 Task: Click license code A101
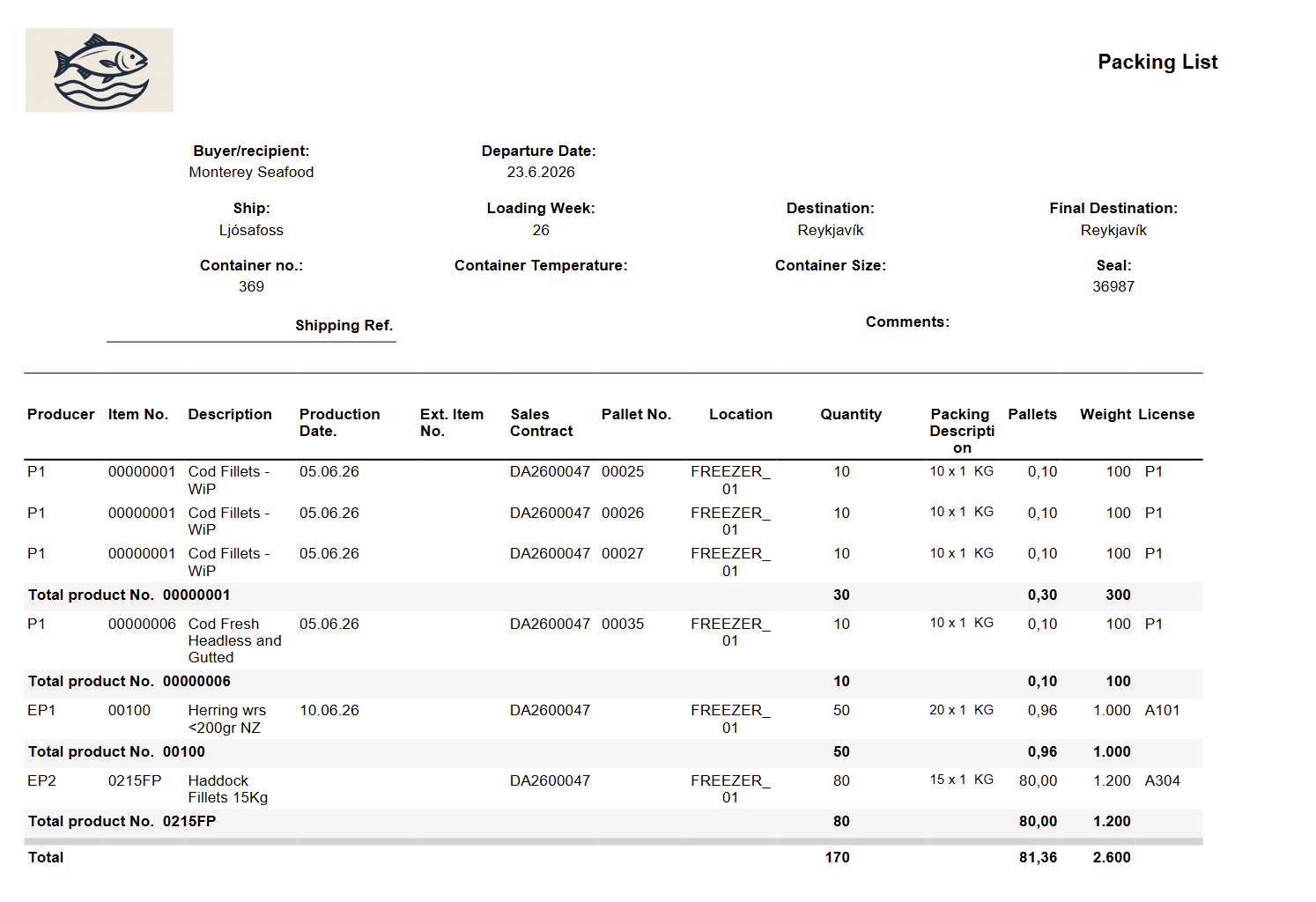click(x=1162, y=710)
